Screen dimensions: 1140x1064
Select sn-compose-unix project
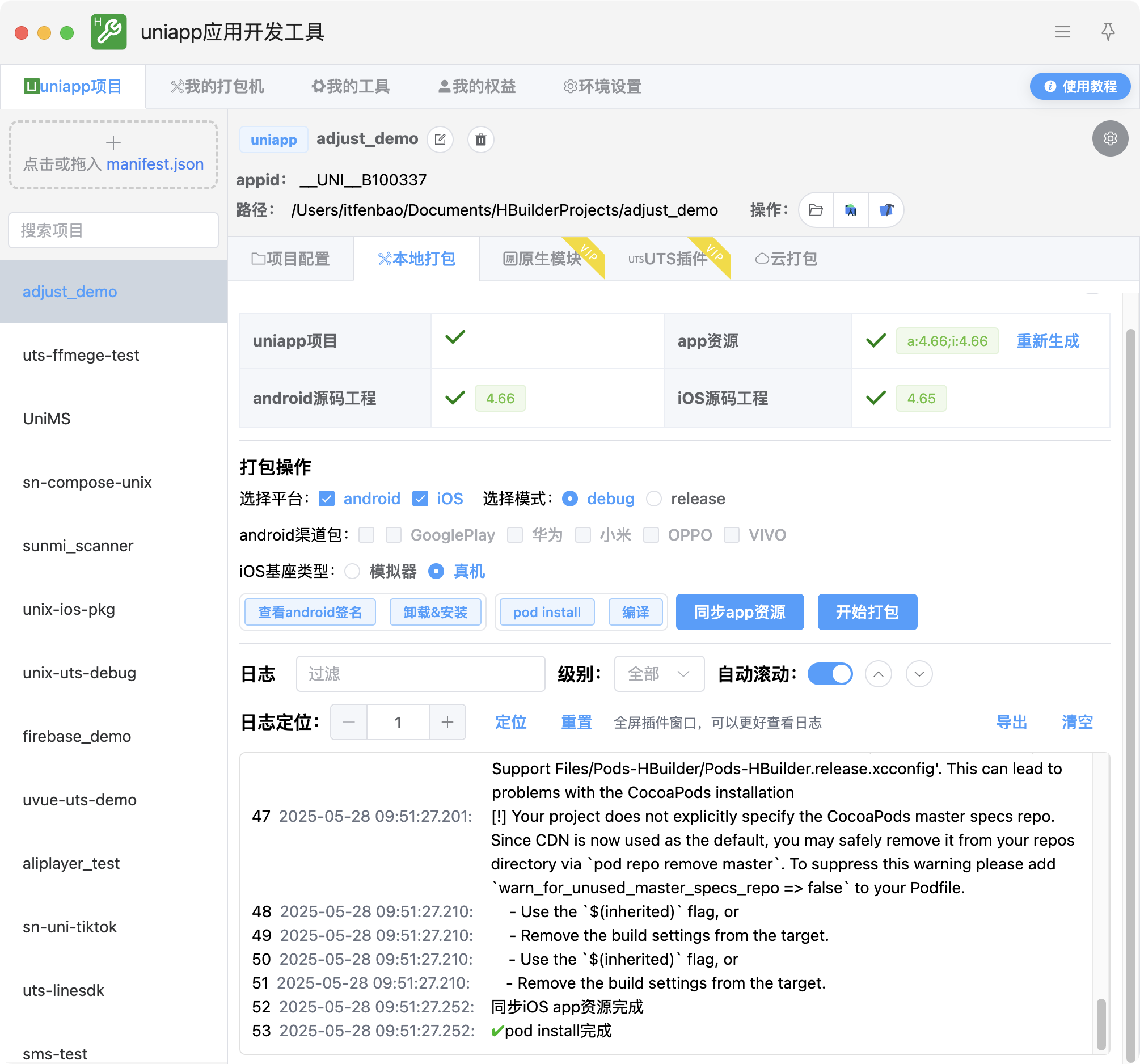pyautogui.click(x=113, y=482)
